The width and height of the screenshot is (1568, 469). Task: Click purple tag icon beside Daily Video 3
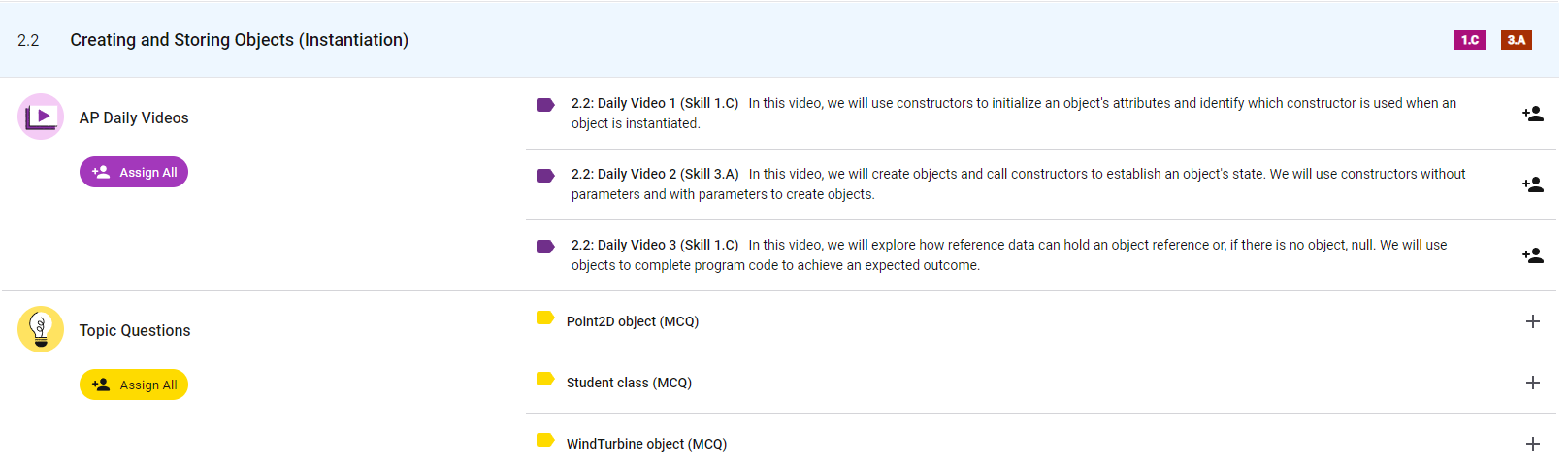(545, 247)
